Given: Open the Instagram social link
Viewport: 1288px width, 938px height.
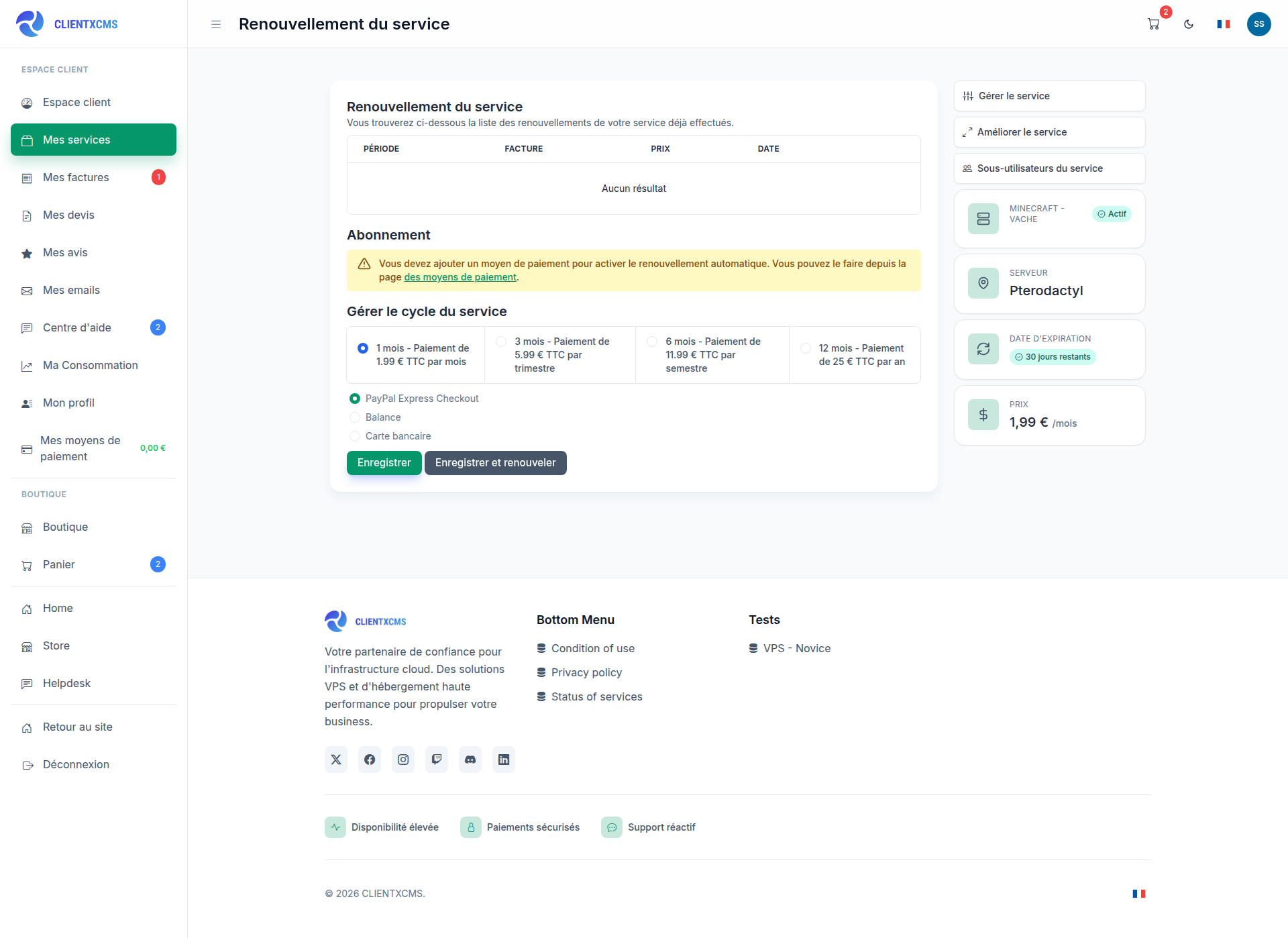Looking at the screenshot, I should point(403,760).
